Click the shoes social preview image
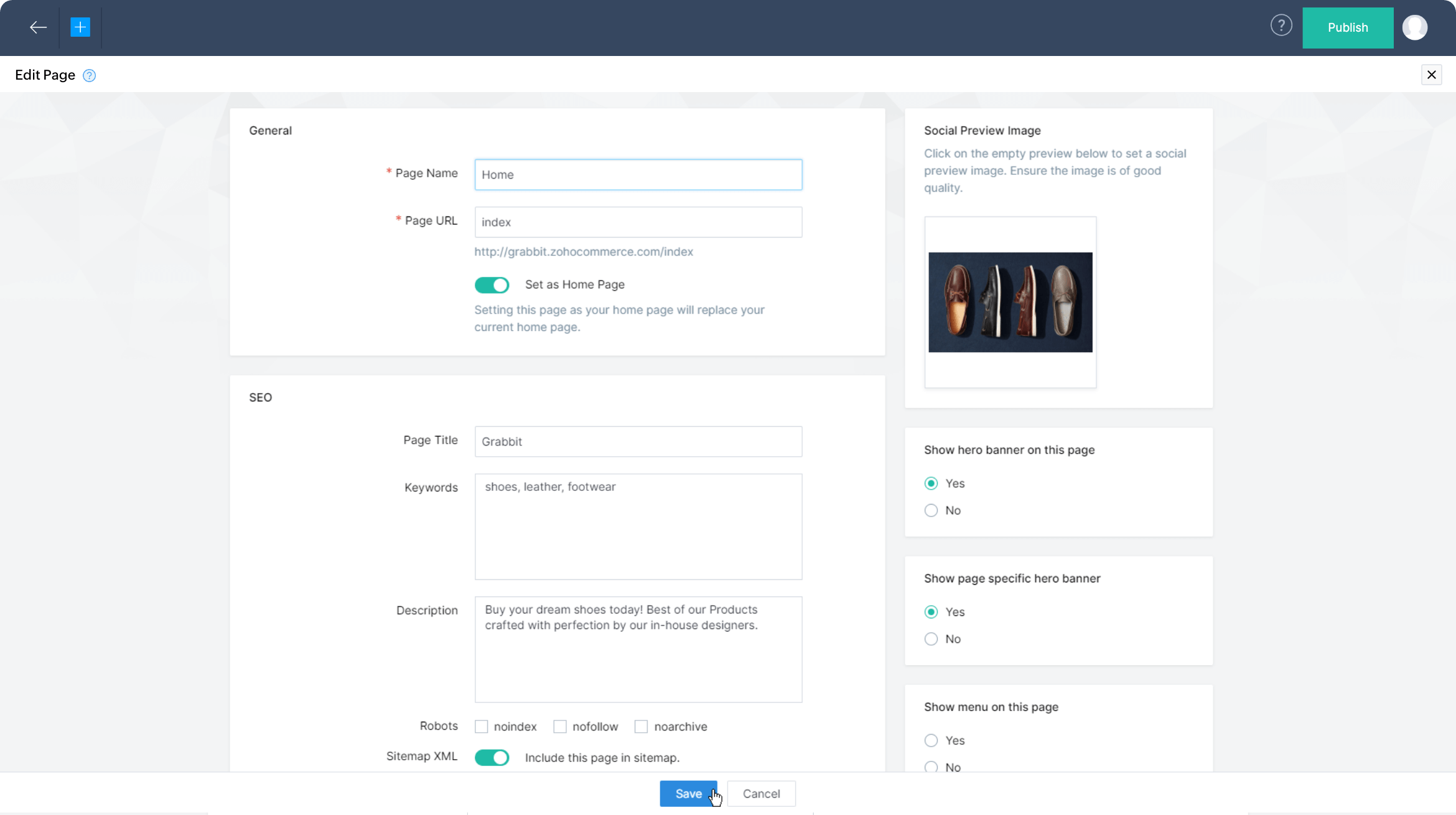Image resolution: width=1456 pixels, height=815 pixels. click(1010, 302)
